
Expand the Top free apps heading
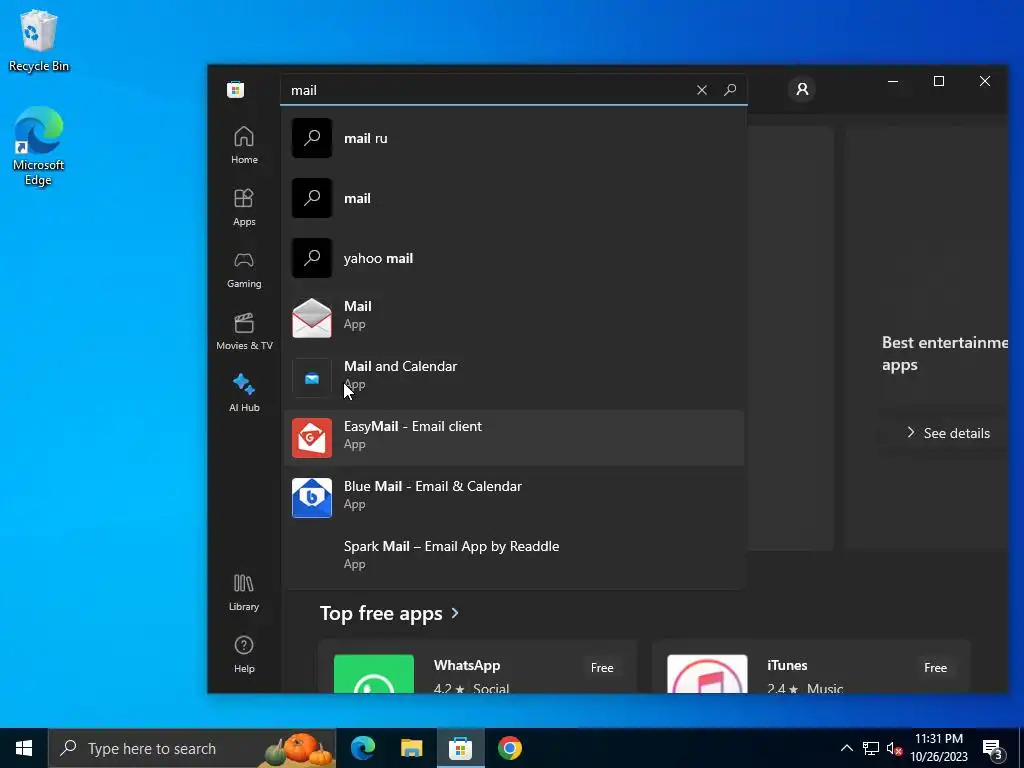389,614
